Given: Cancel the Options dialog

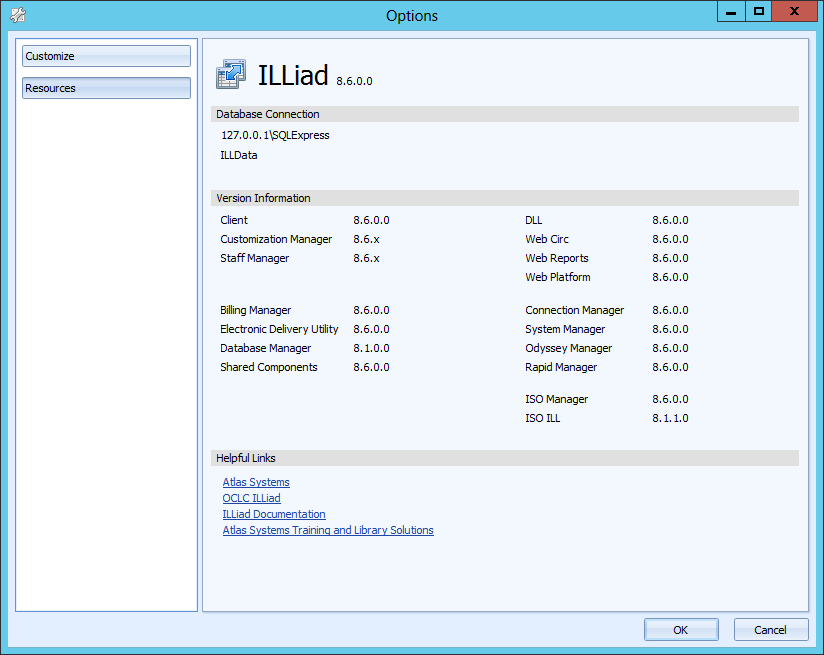Looking at the screenshot, I should click(x=771, y=630).
